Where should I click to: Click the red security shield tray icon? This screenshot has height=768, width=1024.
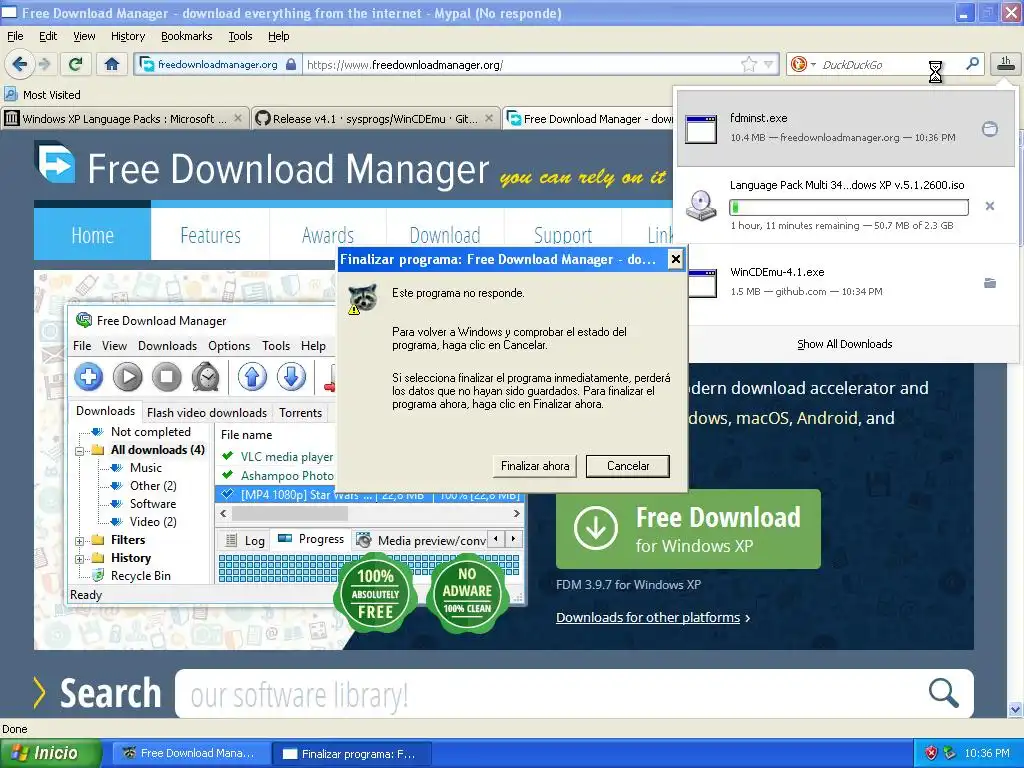pyautogui.click(x=931, y=753)
